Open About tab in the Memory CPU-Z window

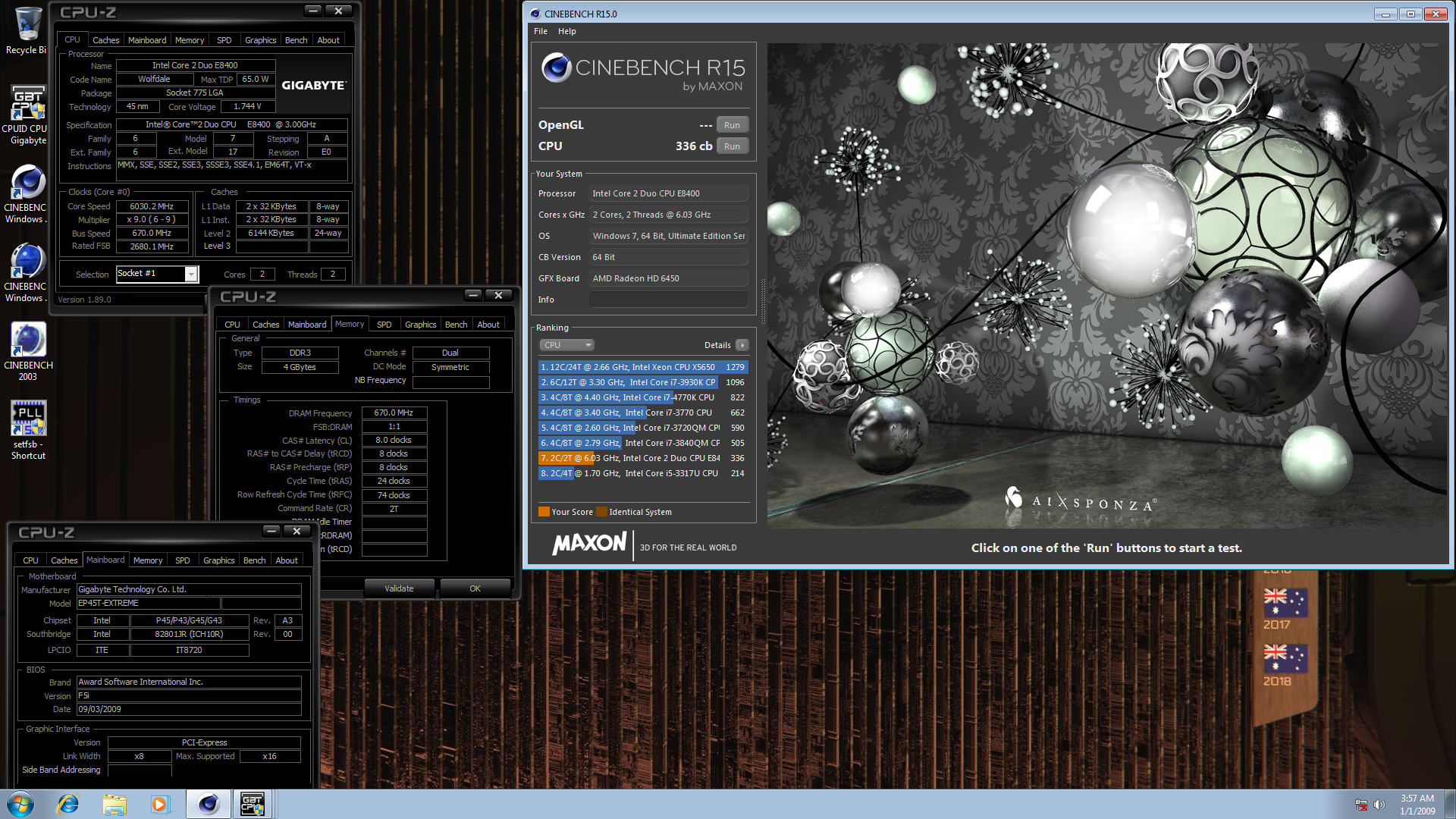(x=488, y=325)
